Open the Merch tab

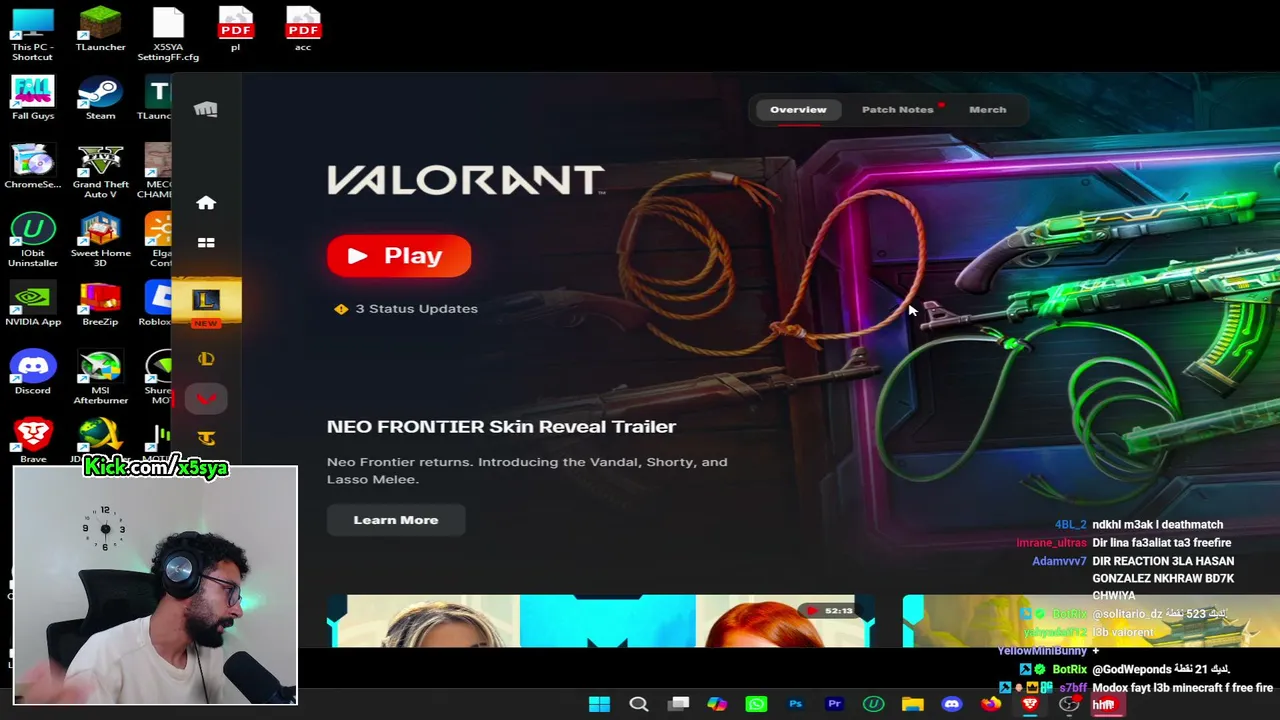tap(988, 109)
